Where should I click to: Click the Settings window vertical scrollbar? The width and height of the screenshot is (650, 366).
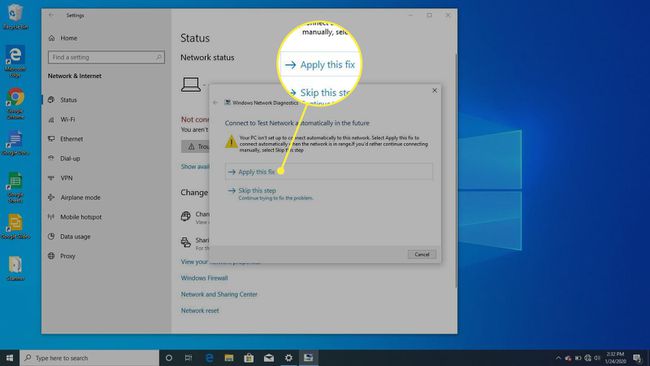pyautogui.click(x=456, y=170)
